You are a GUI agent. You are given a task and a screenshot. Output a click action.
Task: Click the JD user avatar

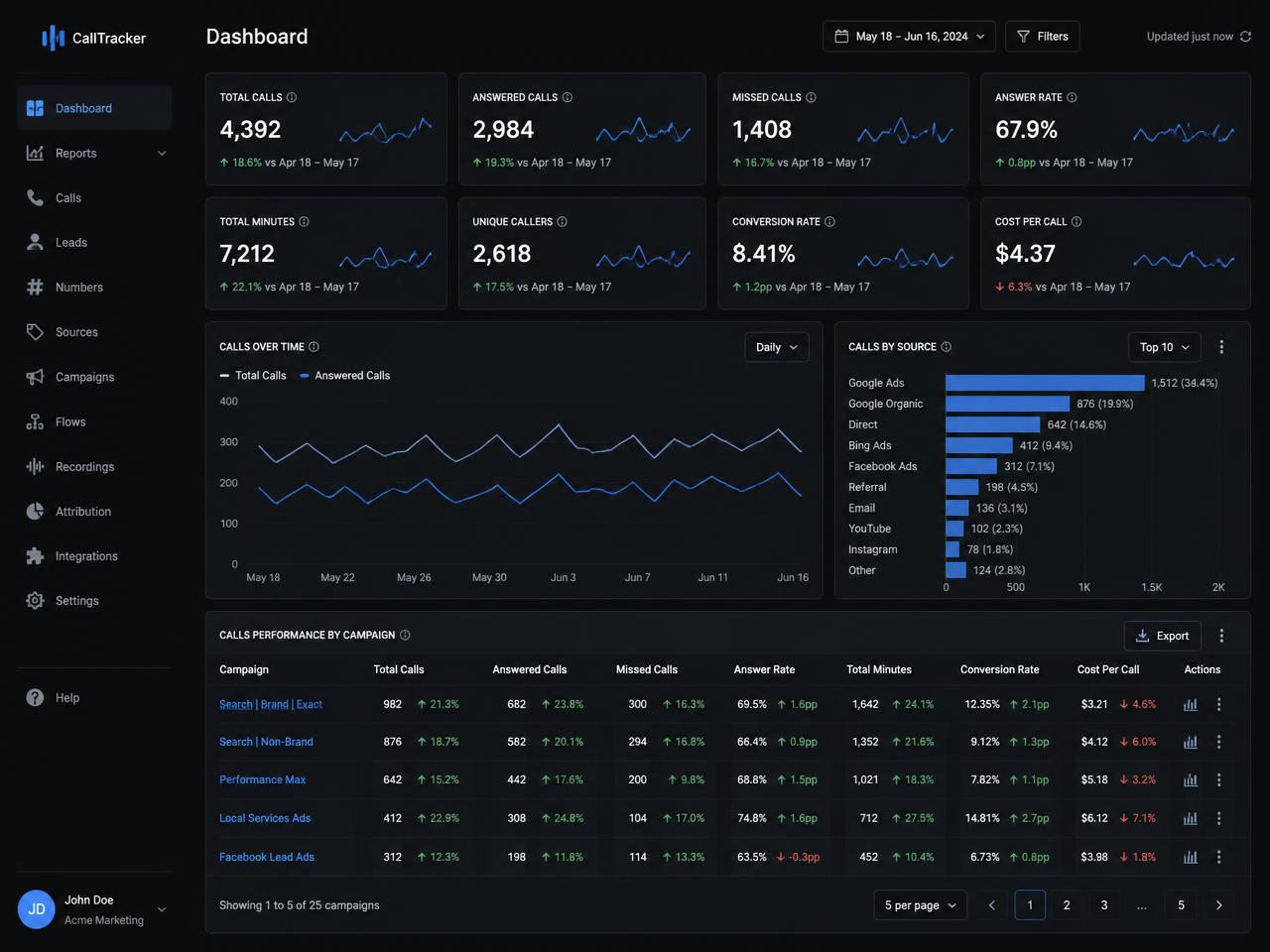37,909
